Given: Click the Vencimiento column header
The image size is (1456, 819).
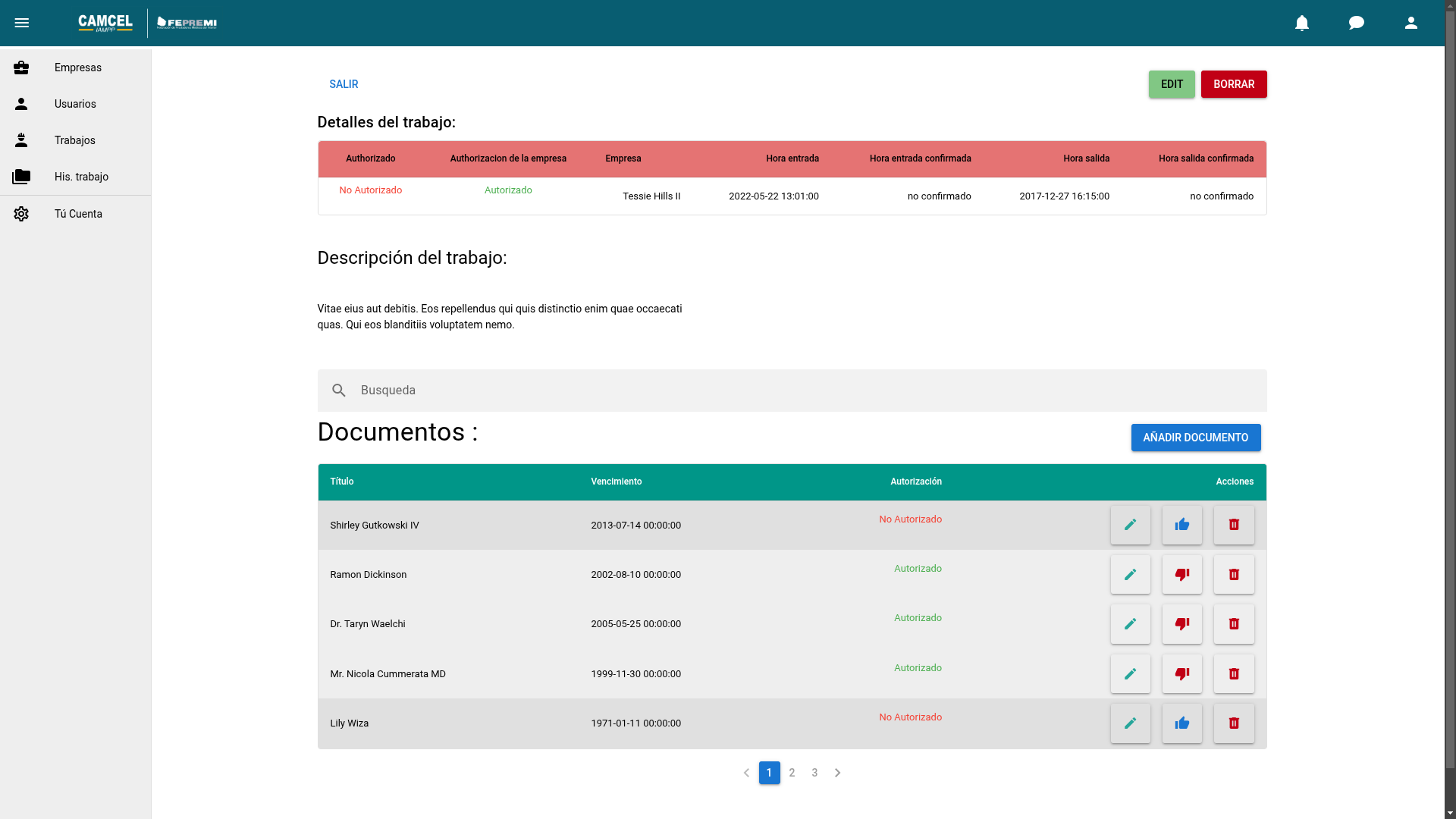Looking at the screenshot, I should (617, 482).
